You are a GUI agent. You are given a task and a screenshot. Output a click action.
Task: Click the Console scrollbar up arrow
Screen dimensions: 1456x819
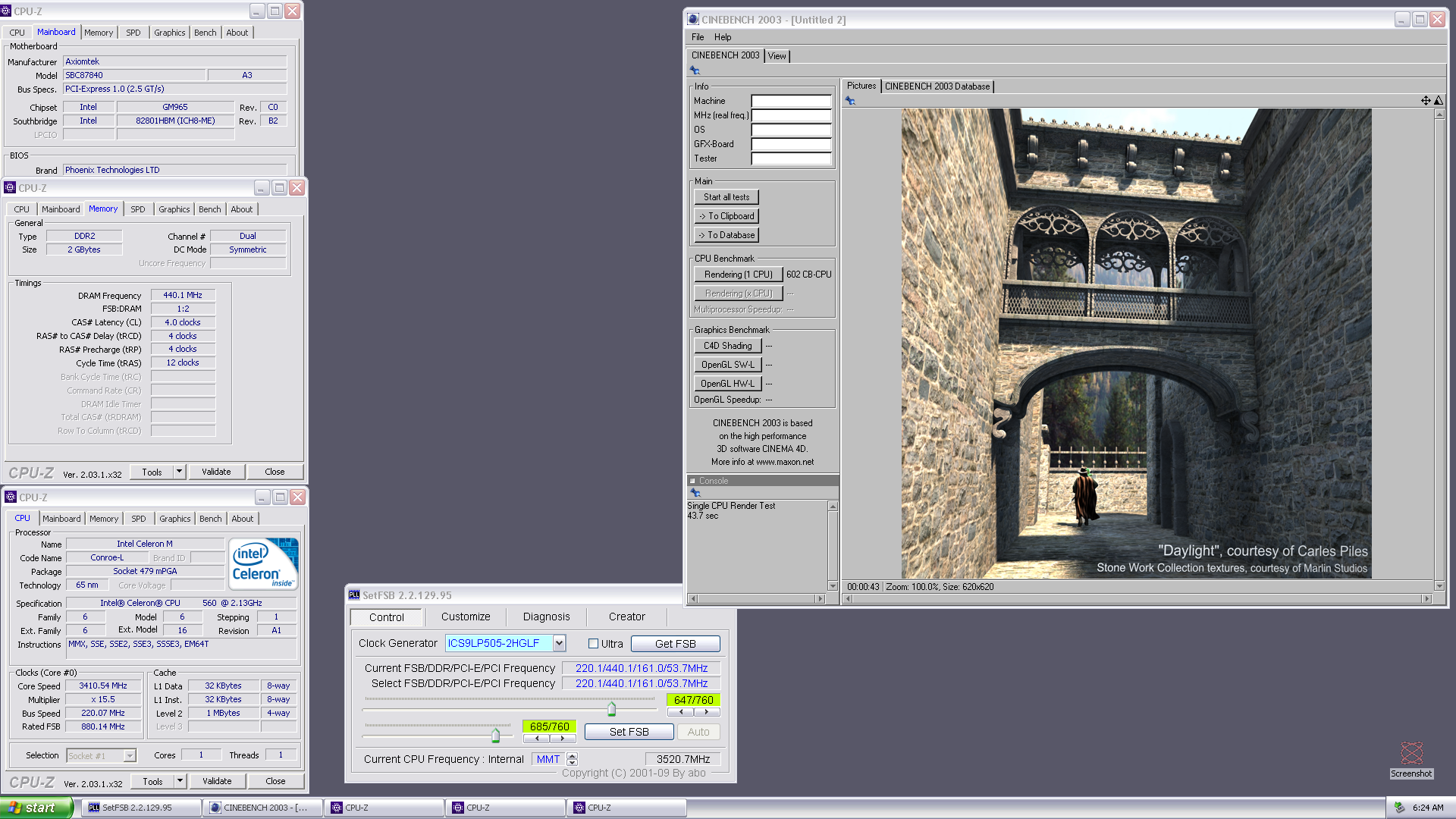[x=833, y=506]
